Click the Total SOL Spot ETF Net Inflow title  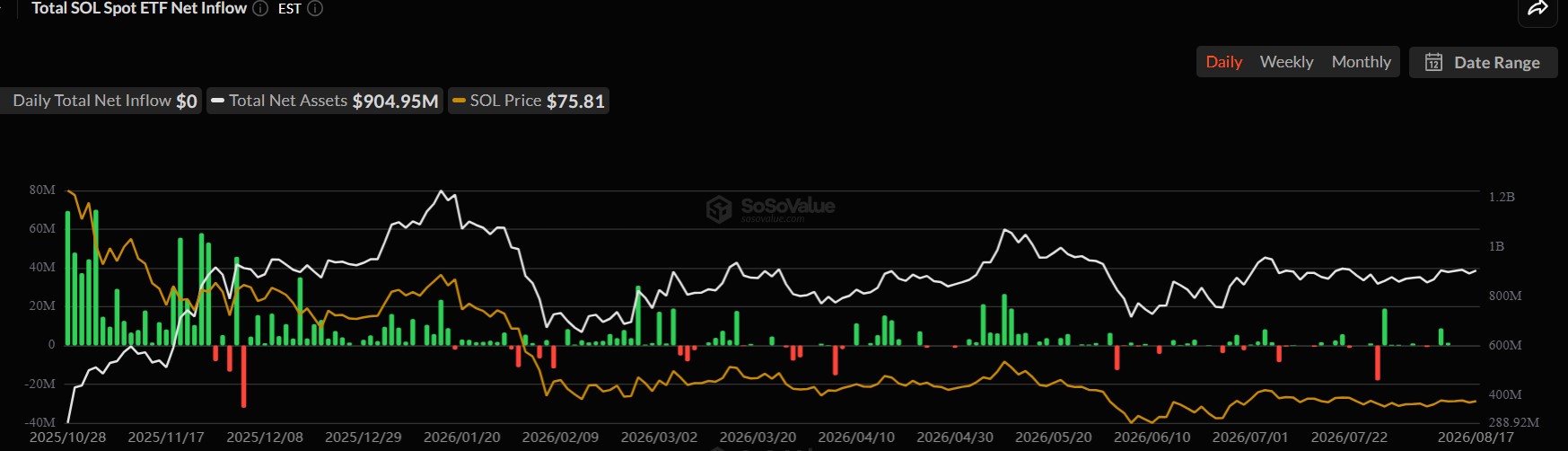[x=139, y=8]
